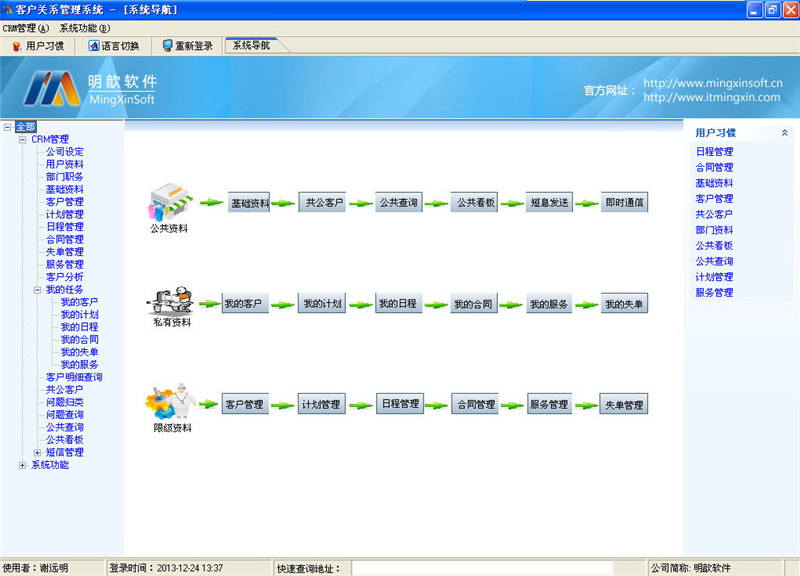Collapse the CRM管理 tree branch

[22, 139]
